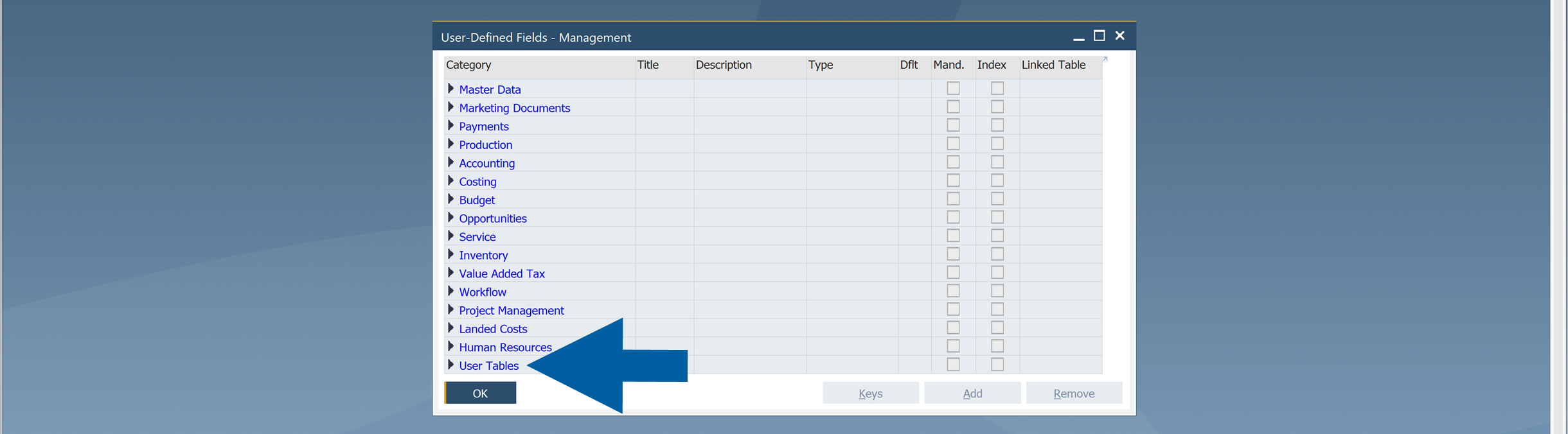This screenshot has width=1568, height=434.
Task: Expand the Payments category
Action: click(450, 126)
